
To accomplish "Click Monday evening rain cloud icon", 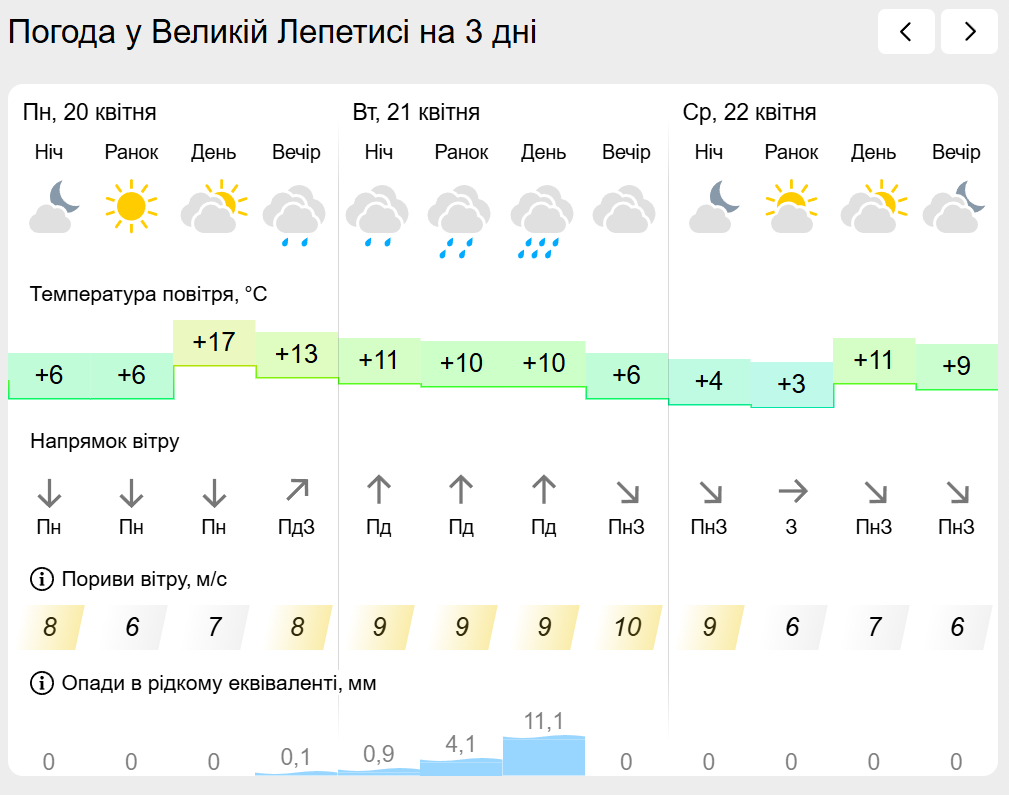I will click(x=295, y=220).
